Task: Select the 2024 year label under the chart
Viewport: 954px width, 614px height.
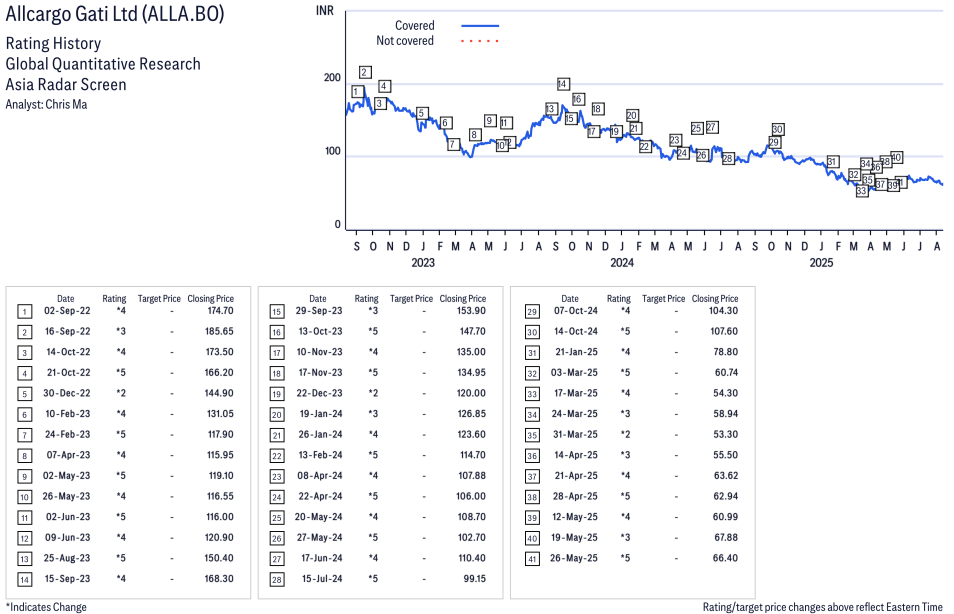Action: [x=622, y=262]
